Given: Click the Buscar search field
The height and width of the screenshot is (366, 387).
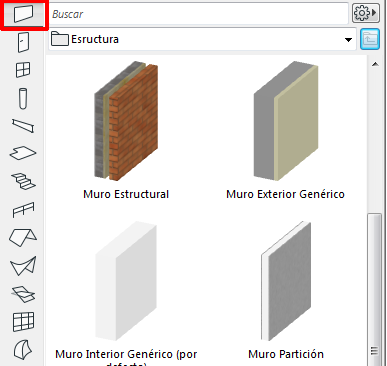Looking at the screenshot, I should point(199,14).
